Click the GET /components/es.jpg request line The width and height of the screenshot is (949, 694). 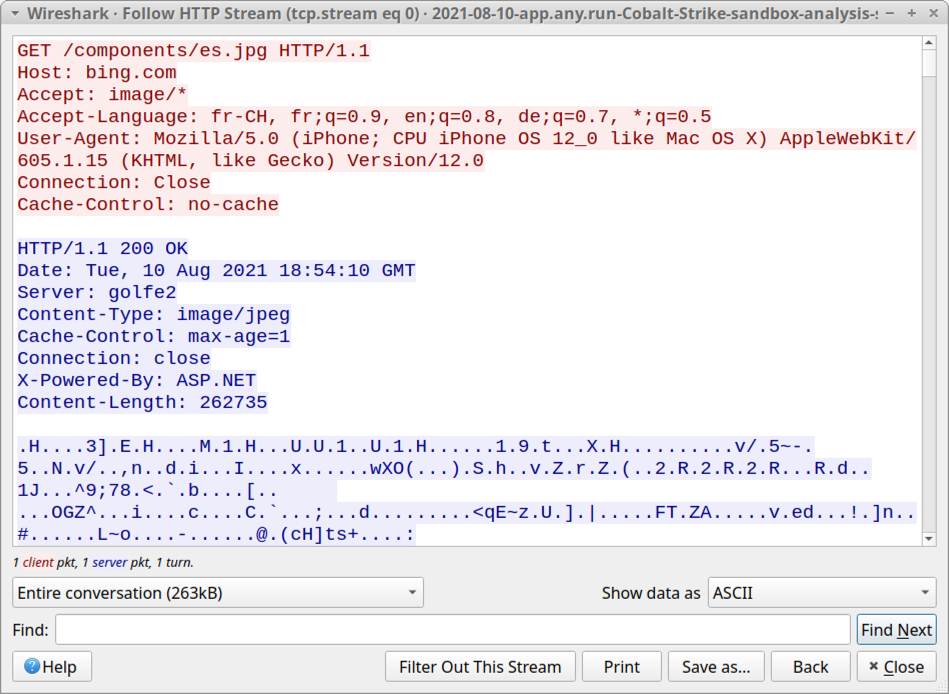click(x=194, y=51)
